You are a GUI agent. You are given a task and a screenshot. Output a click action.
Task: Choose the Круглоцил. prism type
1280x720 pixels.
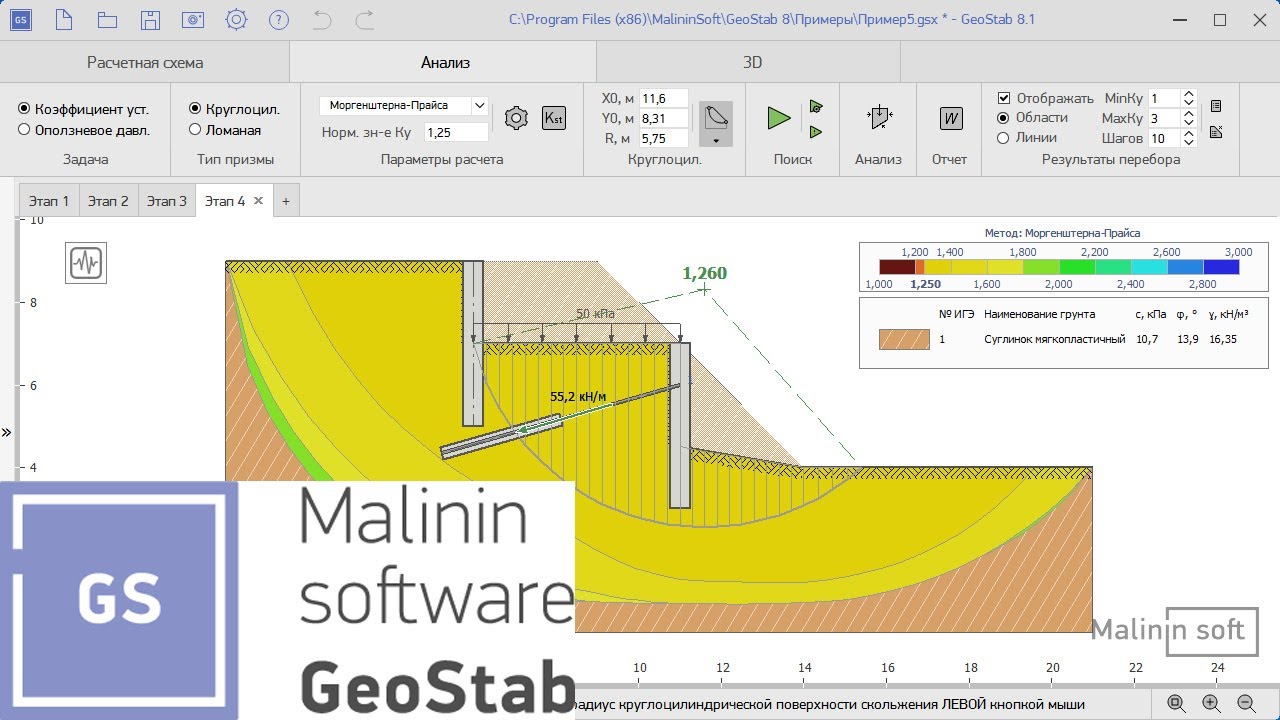[x=195, y=109]
